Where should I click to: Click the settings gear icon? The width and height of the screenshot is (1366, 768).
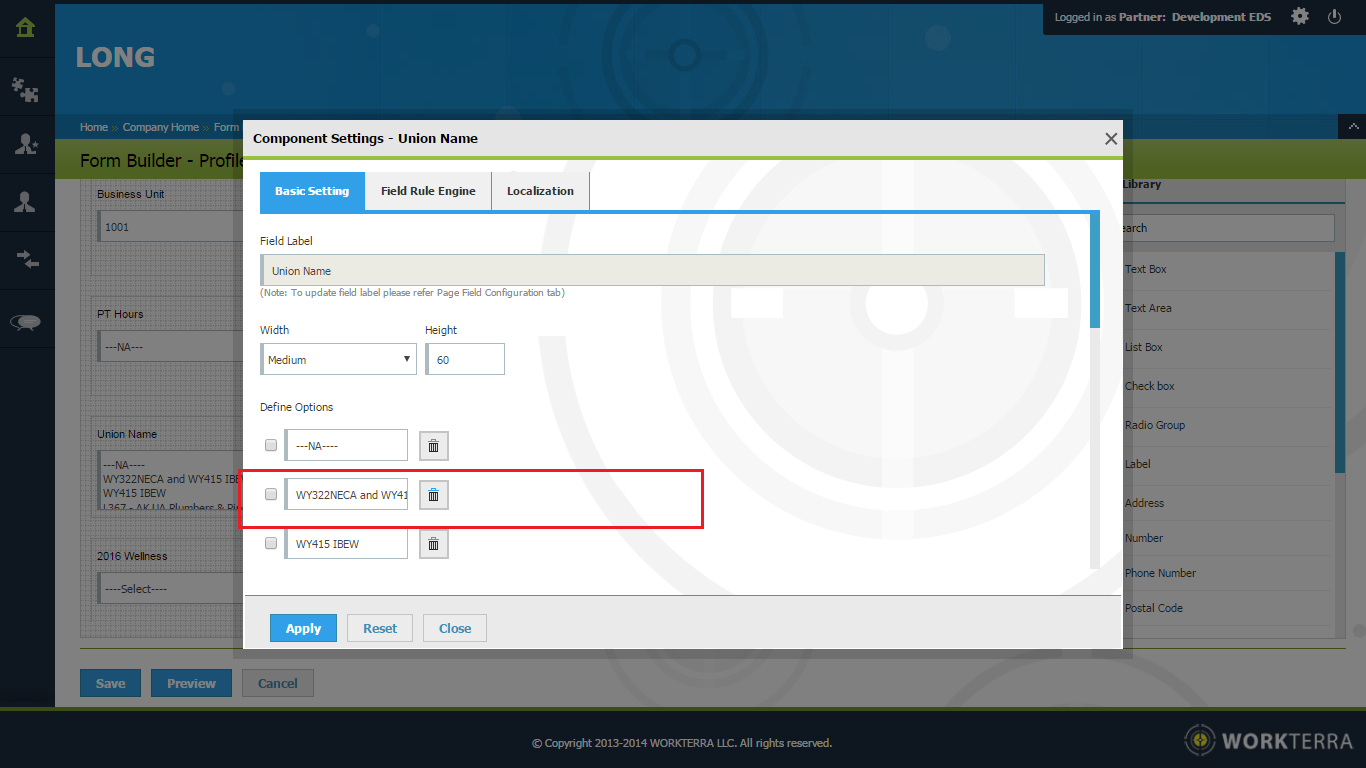(1299, 17)
